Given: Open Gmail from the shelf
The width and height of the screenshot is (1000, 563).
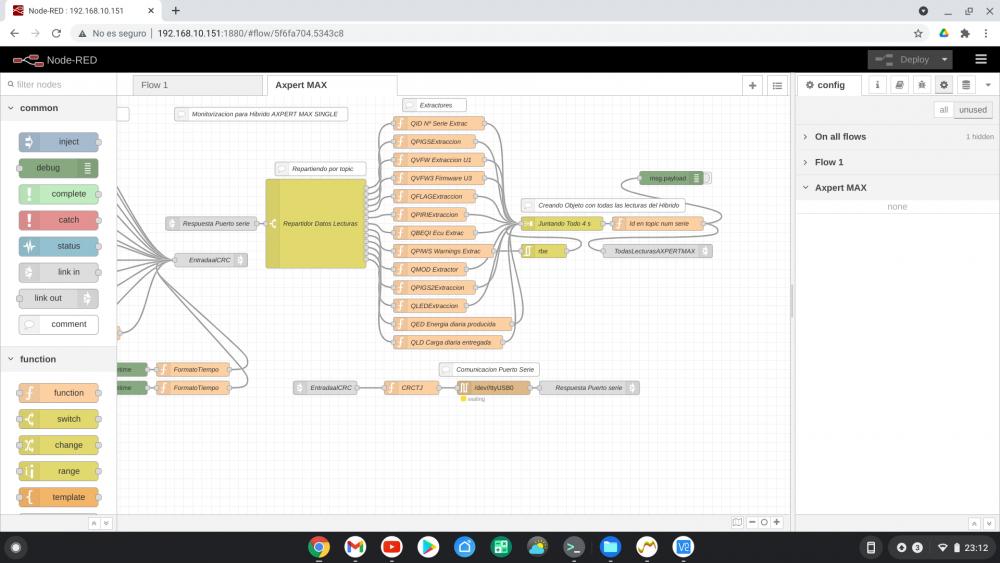Looking at the screenshot, I should (355, 546).
